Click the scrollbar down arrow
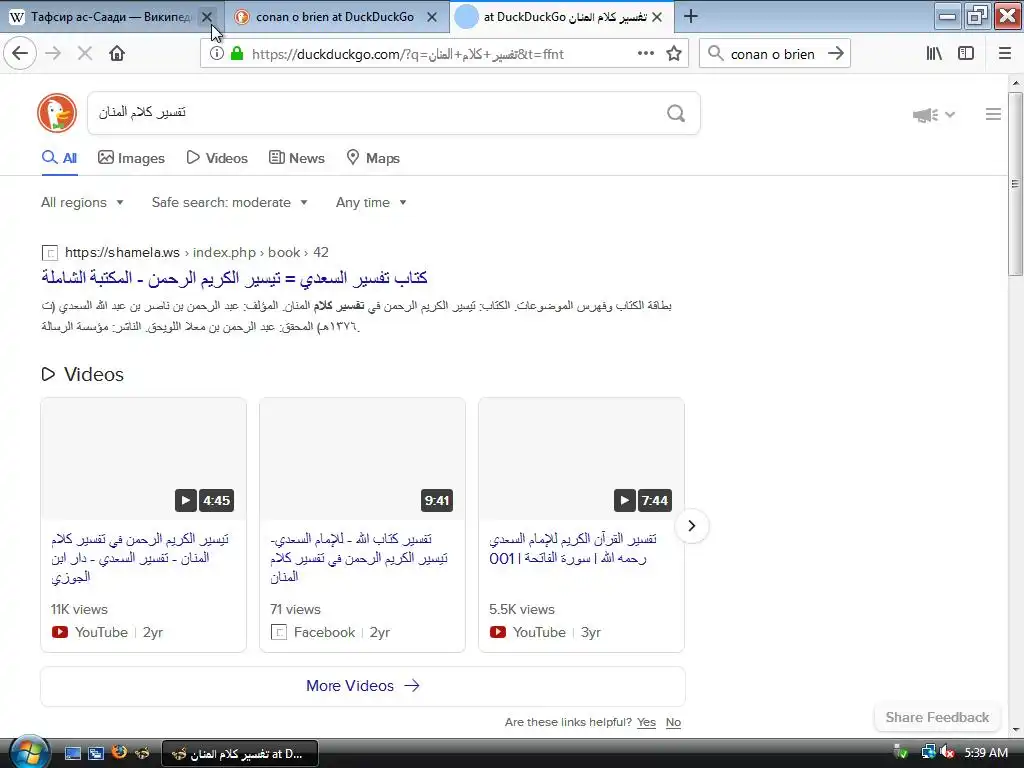 click(1015, 729)
